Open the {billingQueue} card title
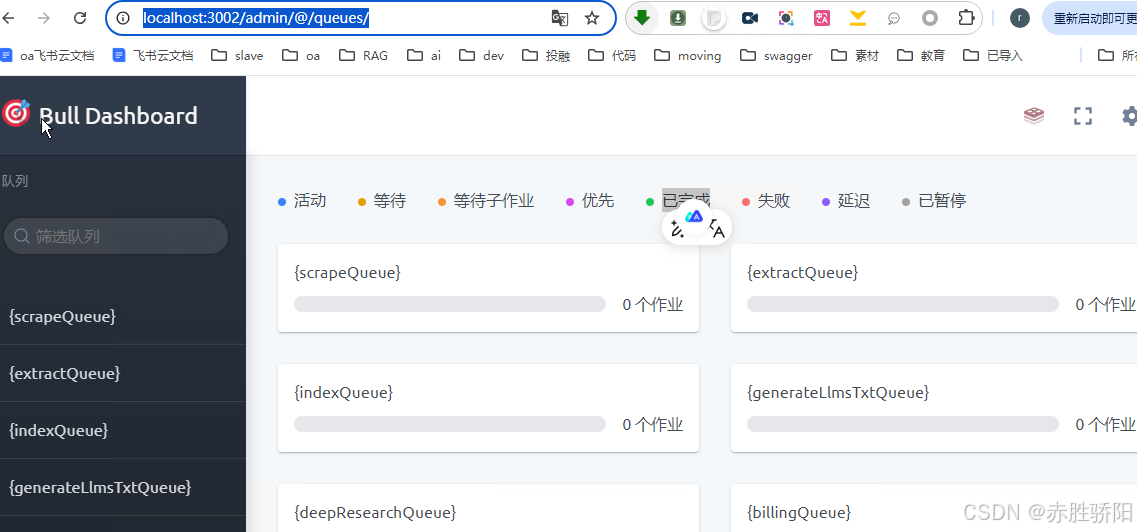This screenshot has height=532, width=1137. [798, 512]
